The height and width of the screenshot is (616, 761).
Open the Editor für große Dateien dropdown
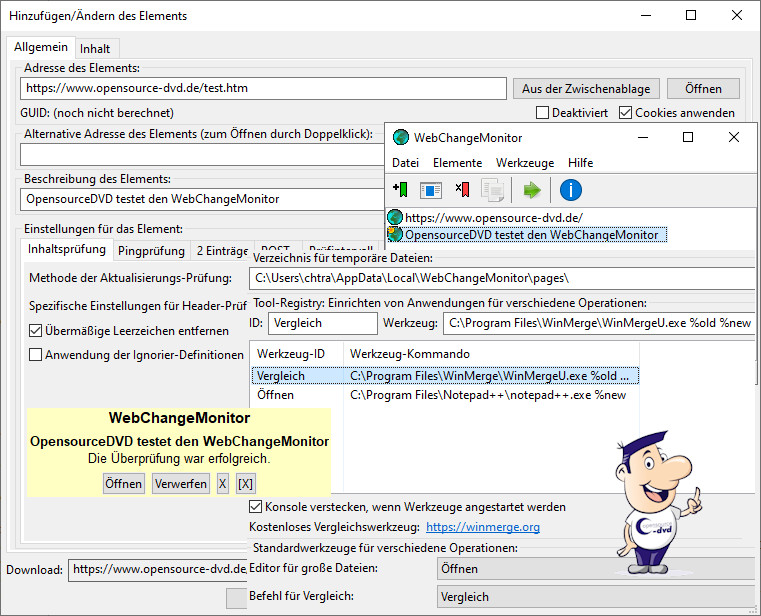point(596,569)
